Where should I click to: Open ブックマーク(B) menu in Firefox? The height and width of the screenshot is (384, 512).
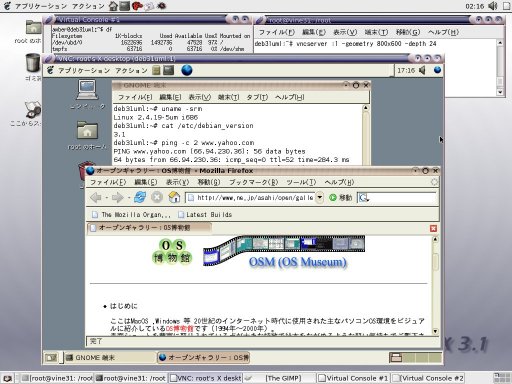(253, 182)
